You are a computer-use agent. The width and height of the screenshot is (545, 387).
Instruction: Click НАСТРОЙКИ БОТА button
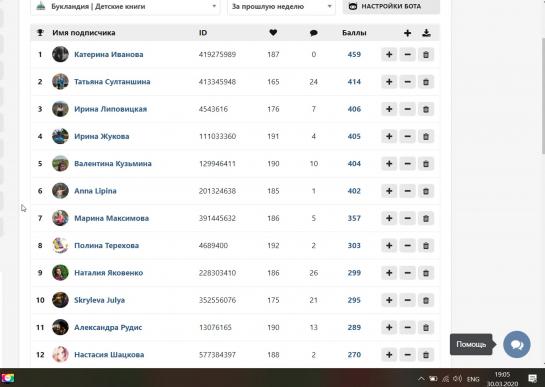tap(391, 7)
